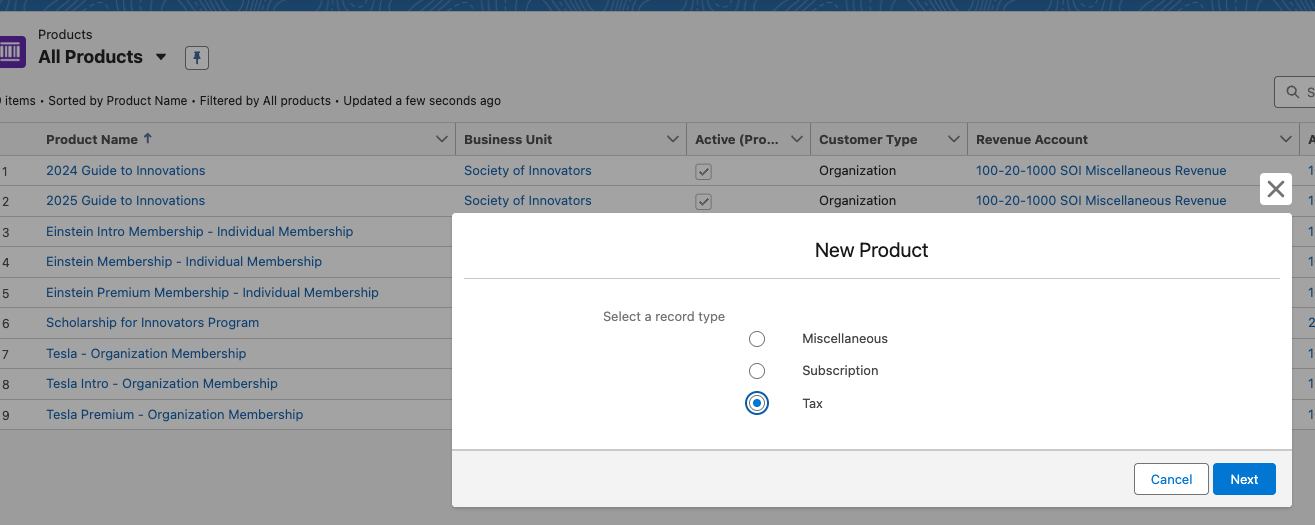1315x525 pixels.
Task: Open Tesla Premium - Organization Membership product
Action: tap(174, 414)
